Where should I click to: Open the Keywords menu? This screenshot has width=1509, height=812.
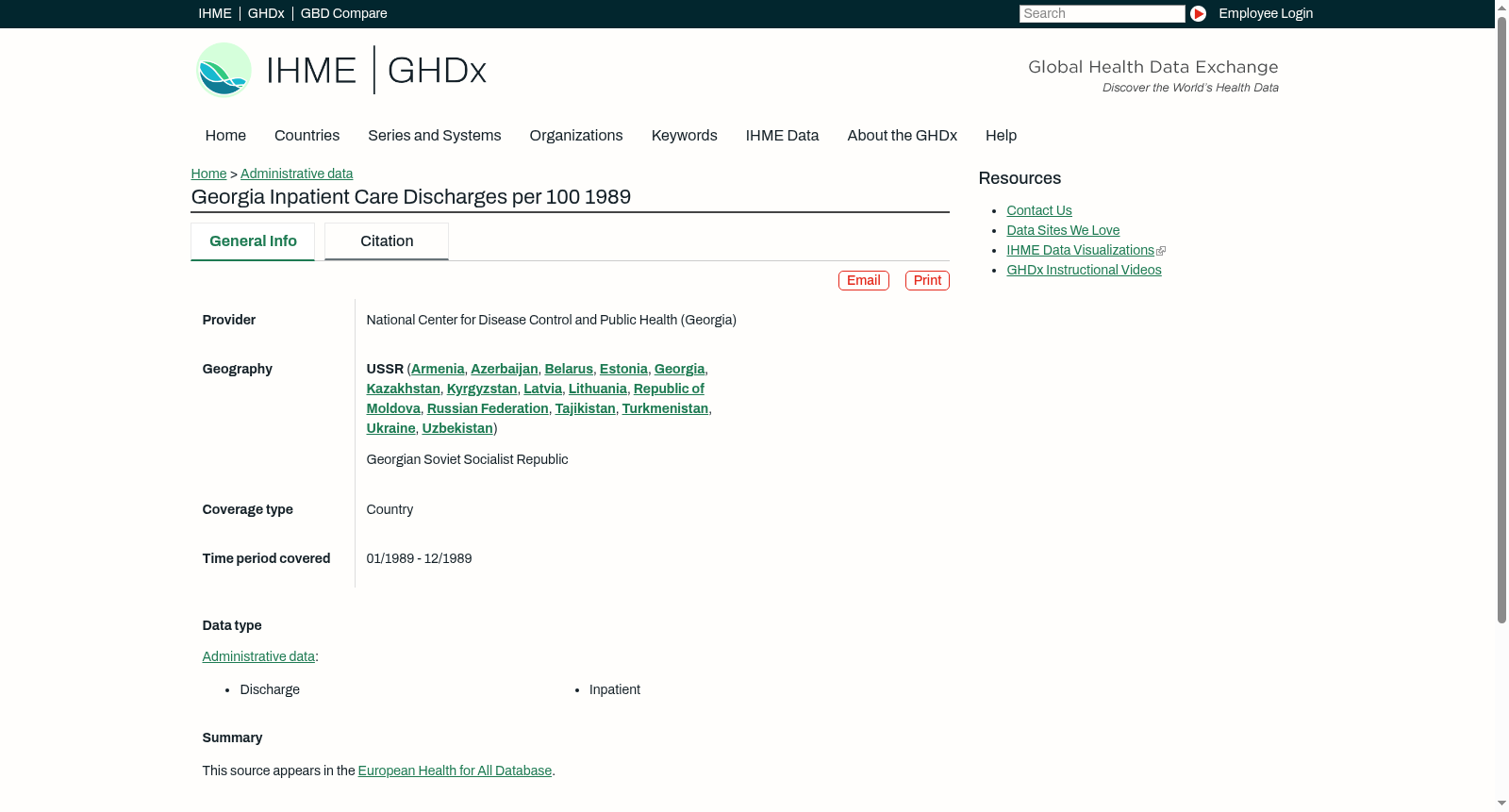[x=685, y=136]
